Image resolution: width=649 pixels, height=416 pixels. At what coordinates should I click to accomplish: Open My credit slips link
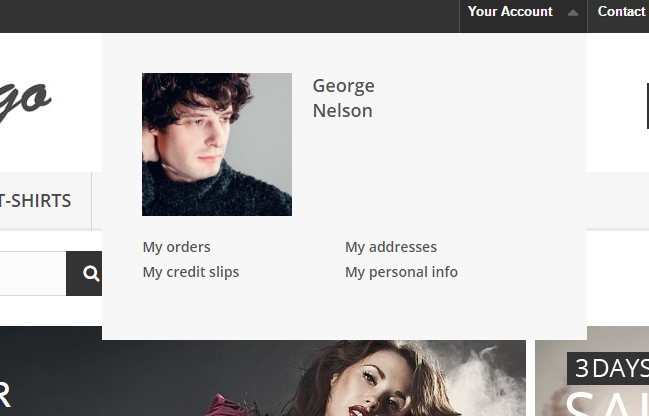(x=191, y=272)
